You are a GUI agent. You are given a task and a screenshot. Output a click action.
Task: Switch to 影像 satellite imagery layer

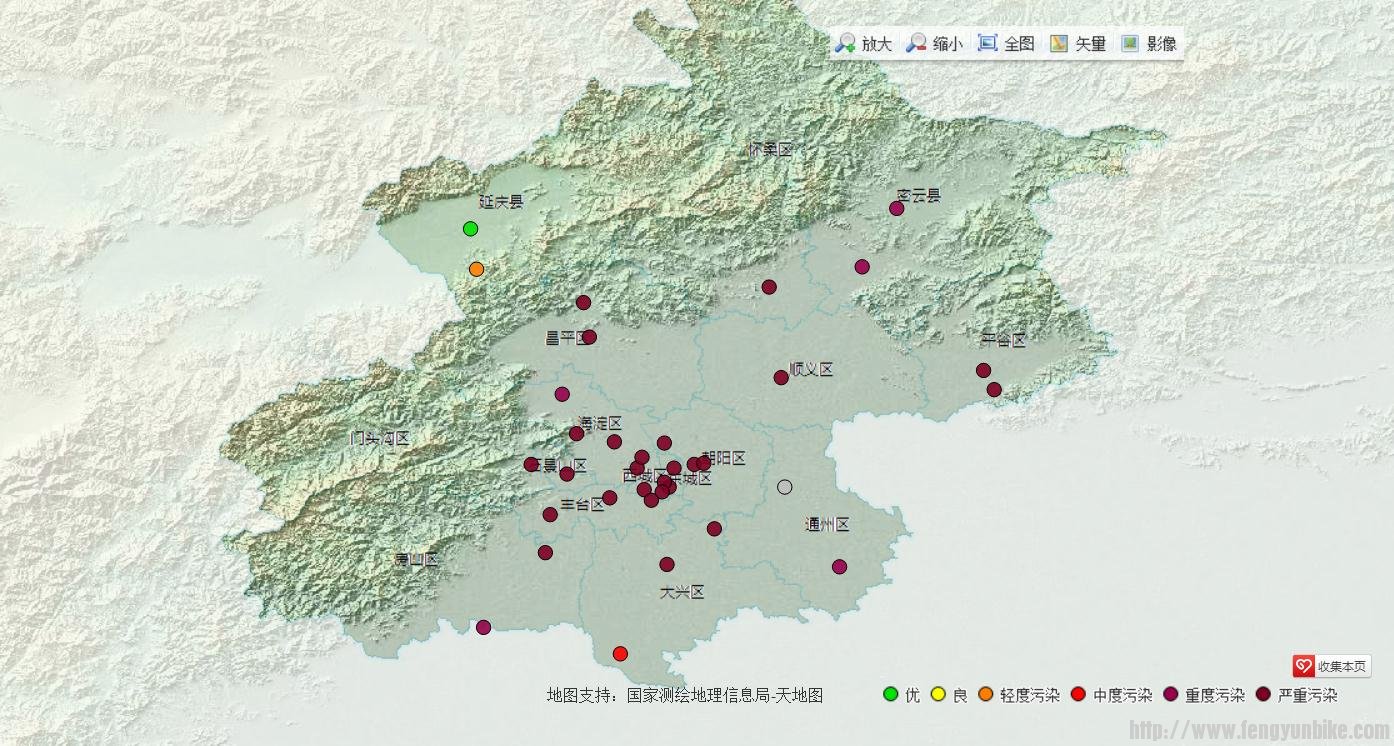coord(1131,43)
